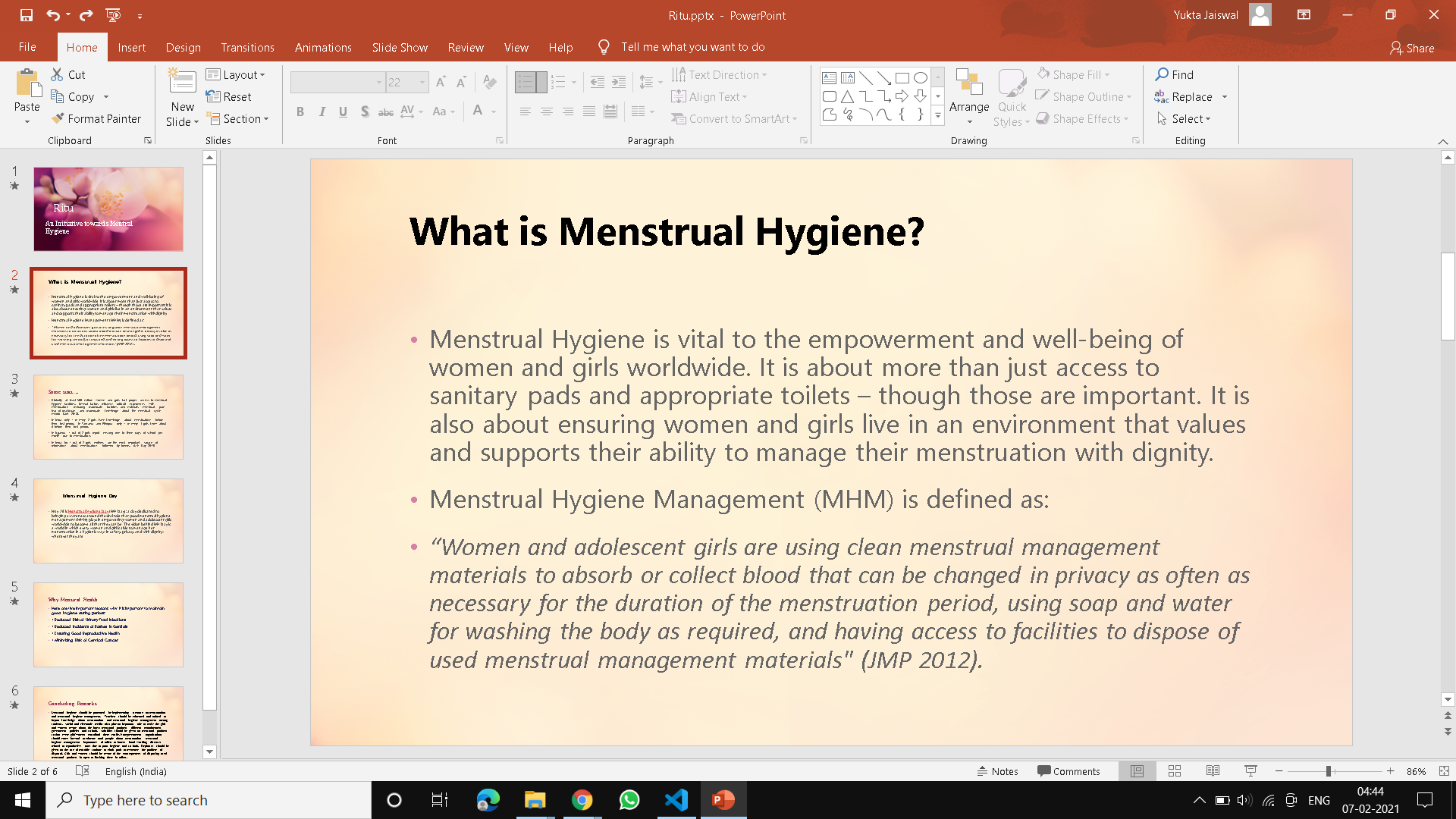Image resolution: width=1456 pixels, height=819 pixels.
Task: Open the Section dropdown menu
Action: (x=237, y=118)
